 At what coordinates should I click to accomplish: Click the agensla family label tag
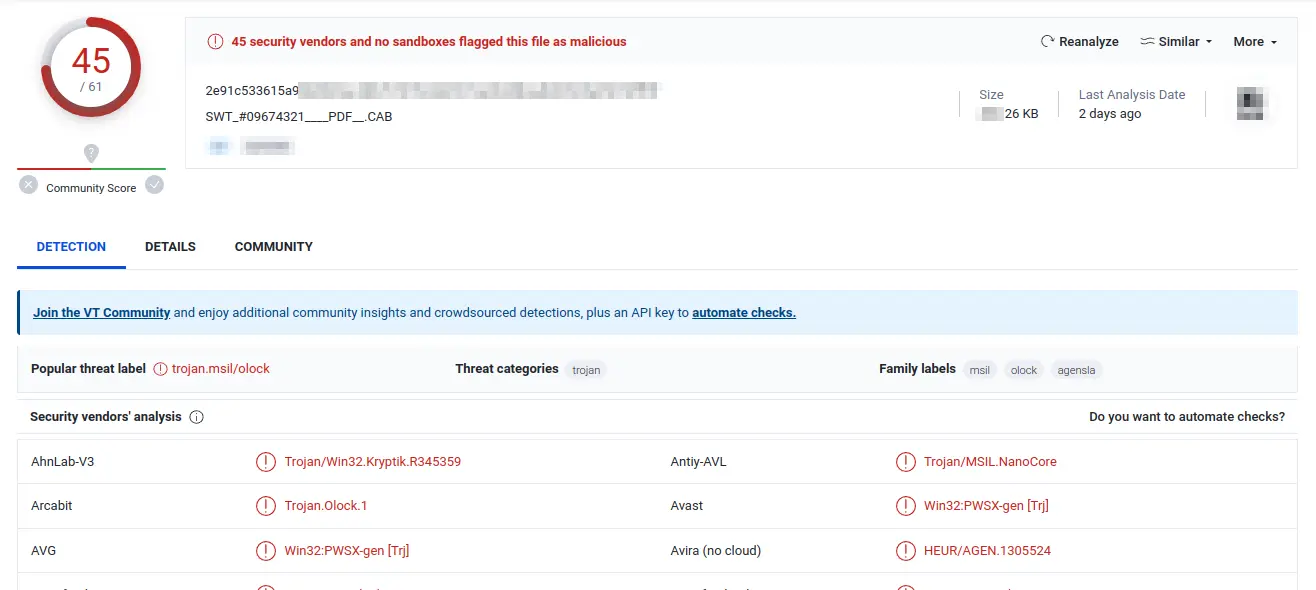[x=1076, y=370]
